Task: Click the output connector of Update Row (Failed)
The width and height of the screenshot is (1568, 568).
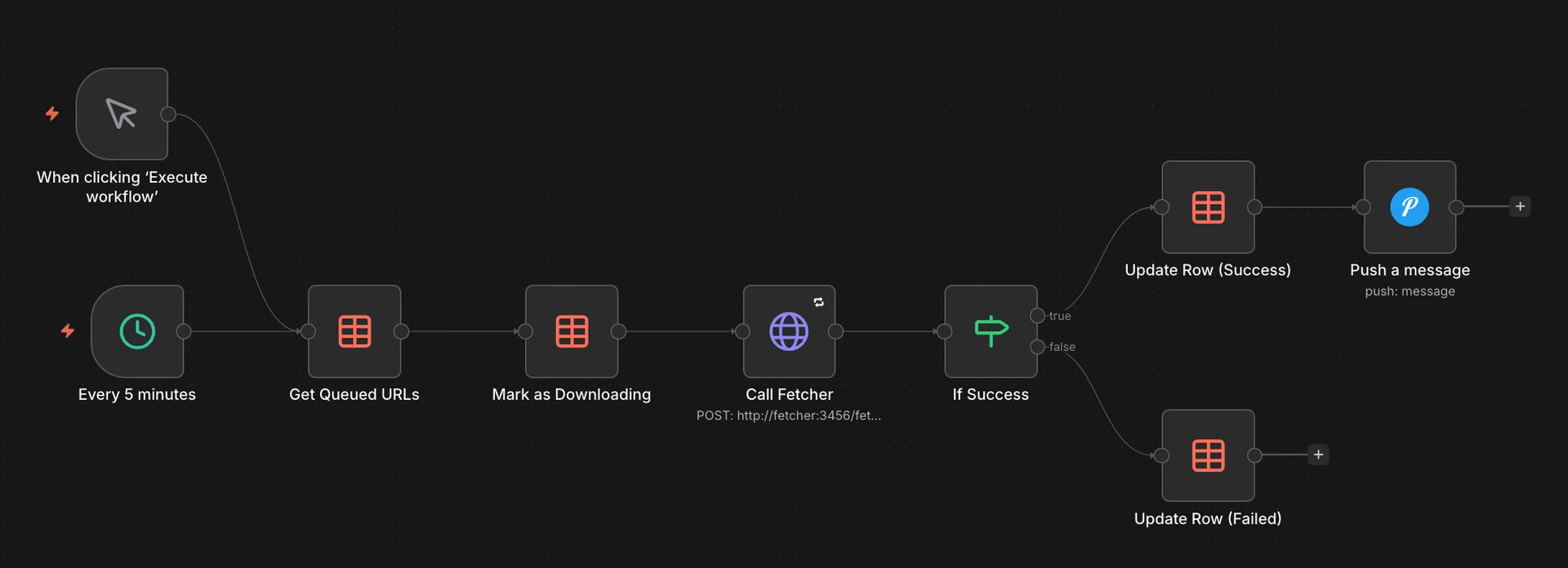Action: point(1254,455)
